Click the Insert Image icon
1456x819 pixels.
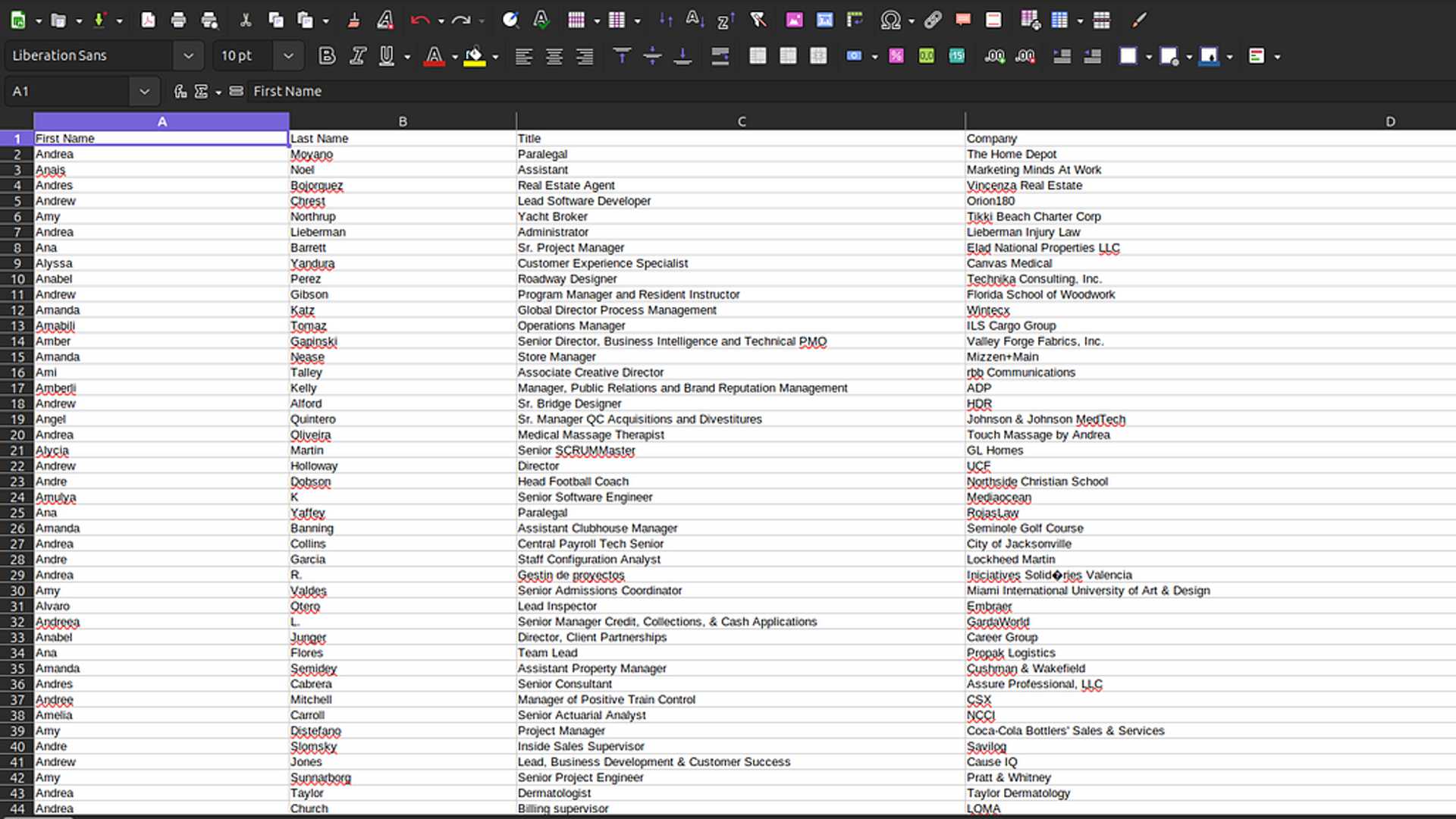pyautogui.click(x=794, y=20)
